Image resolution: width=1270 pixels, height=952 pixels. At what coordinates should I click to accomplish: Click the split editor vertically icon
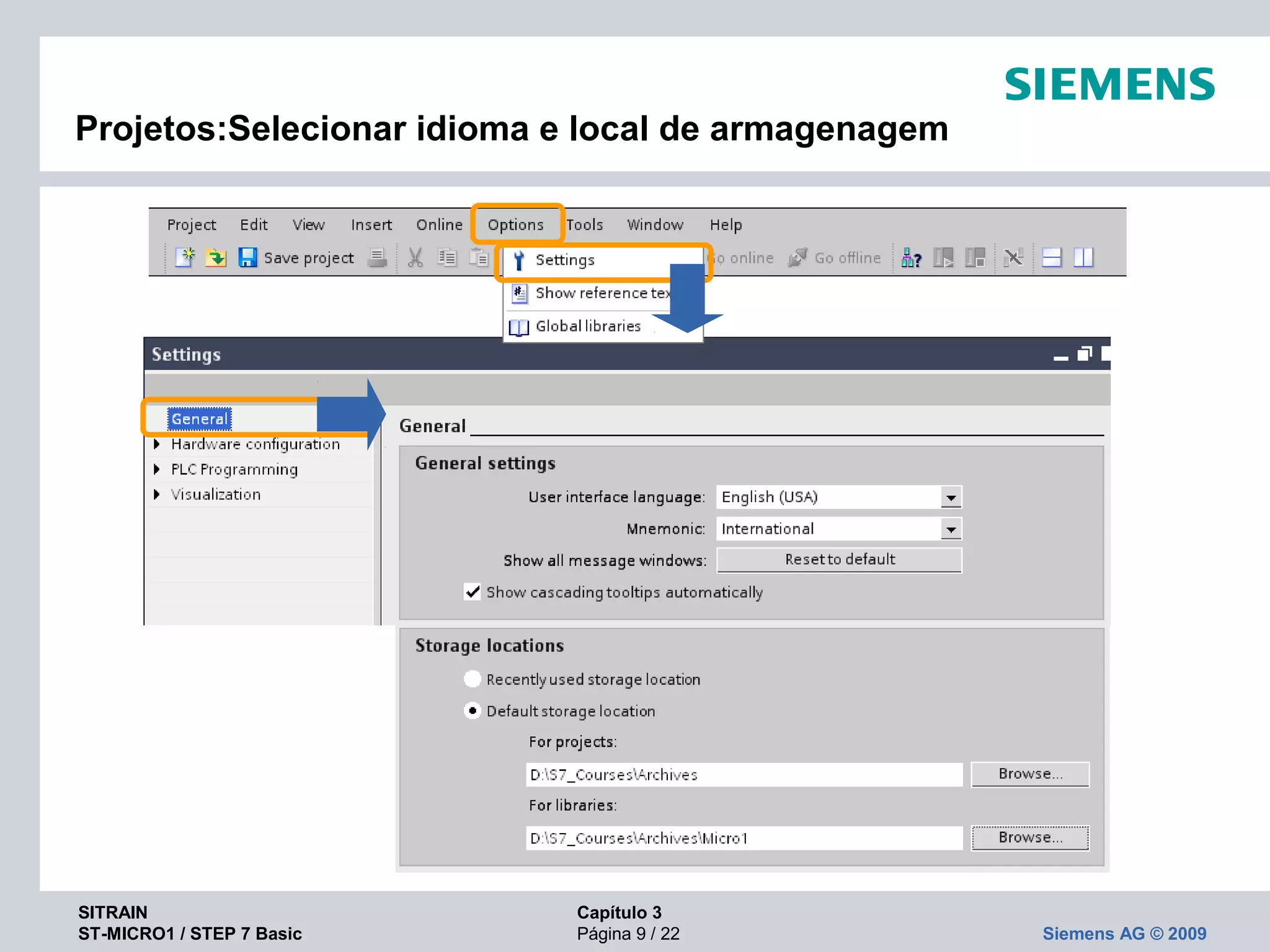coord(1083,257)
